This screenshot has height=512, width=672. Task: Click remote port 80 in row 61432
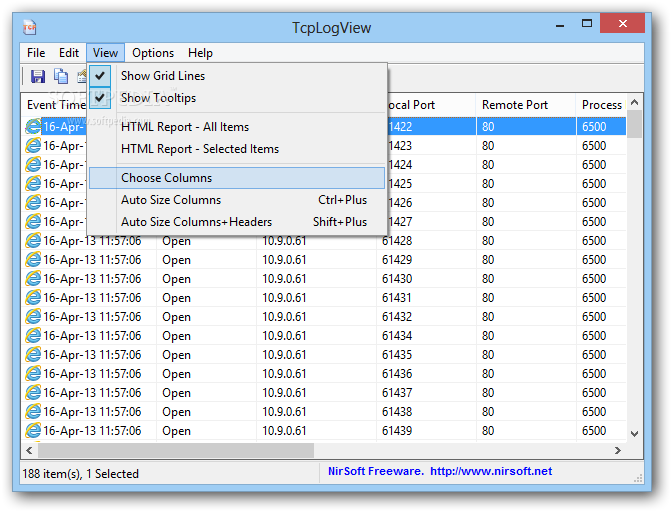click(x=488, y=317)
